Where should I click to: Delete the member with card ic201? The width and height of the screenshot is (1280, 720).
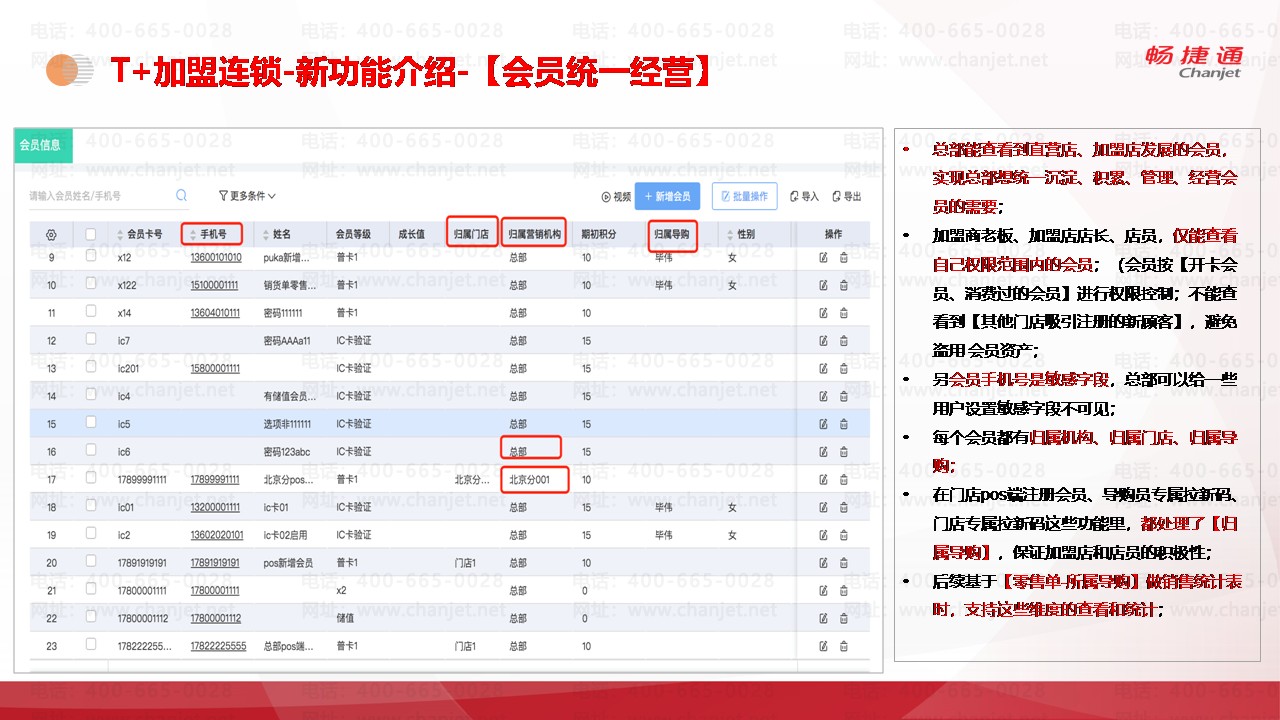pyautogui.click(x=843, y=369)
